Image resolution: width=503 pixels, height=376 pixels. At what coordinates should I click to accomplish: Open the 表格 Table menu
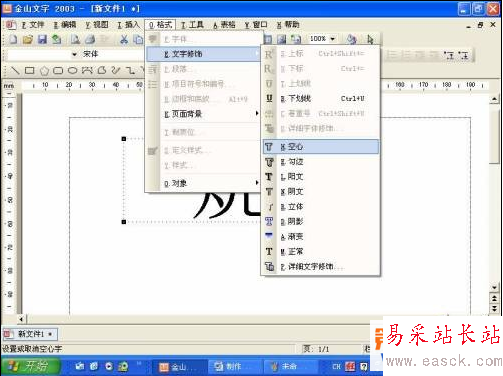point(224,25)
